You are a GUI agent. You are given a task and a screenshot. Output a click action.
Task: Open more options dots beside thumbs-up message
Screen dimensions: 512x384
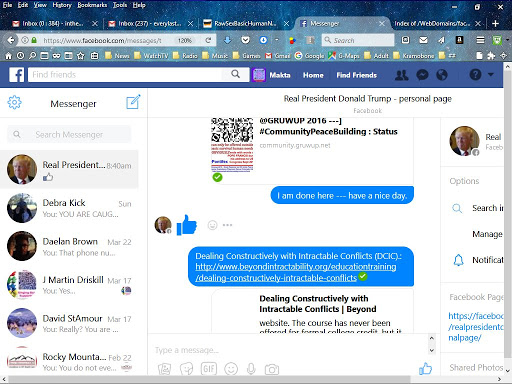(227, 225)
